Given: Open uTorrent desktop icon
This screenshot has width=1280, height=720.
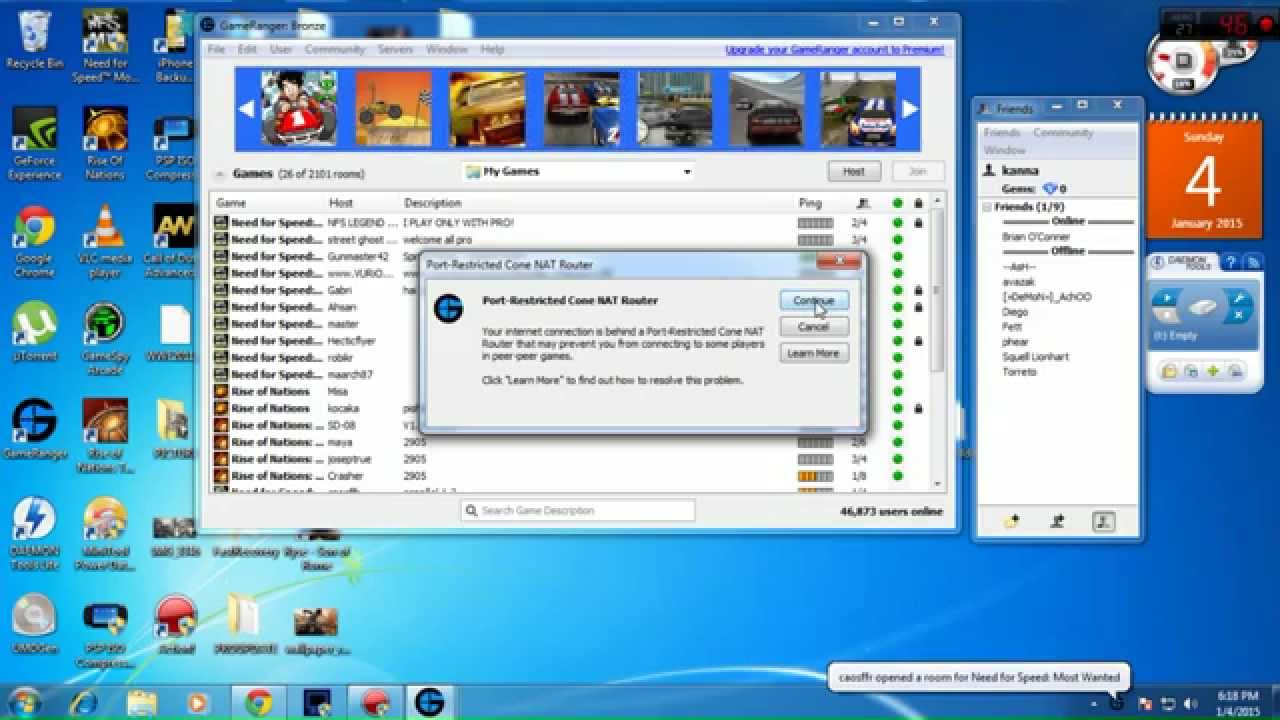Looking at the screenshot, I should [34, 333].
